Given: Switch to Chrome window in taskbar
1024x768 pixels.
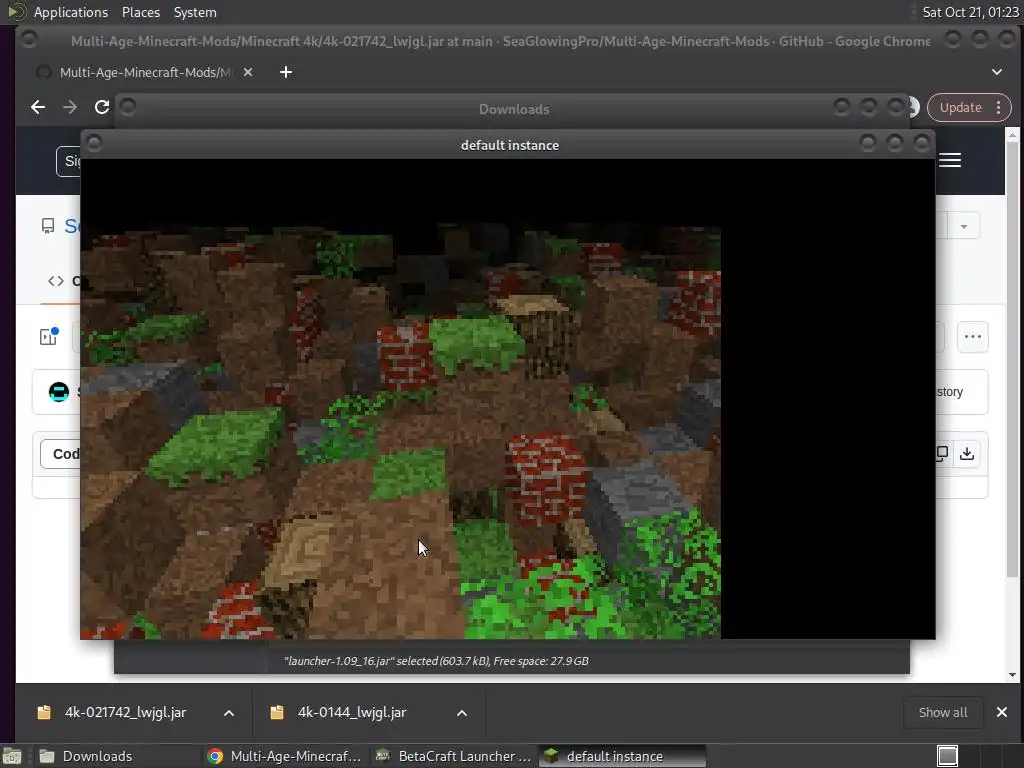Looking at the screenshot, I should point(284,756).
